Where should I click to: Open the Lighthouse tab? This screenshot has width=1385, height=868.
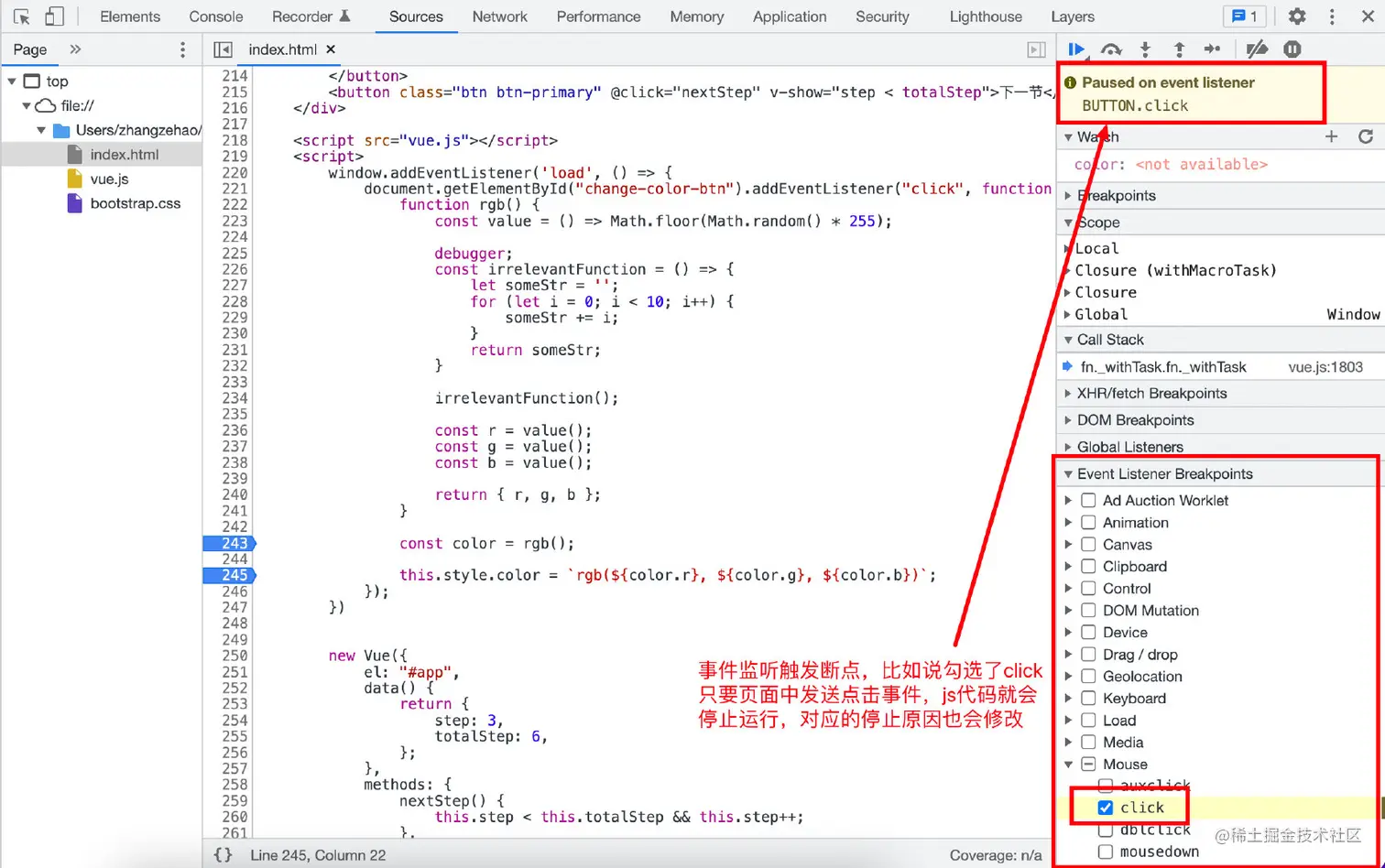point(986,16)
